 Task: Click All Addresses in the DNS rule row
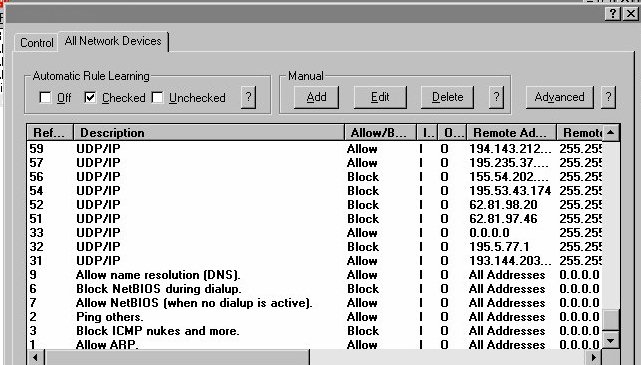507,275
